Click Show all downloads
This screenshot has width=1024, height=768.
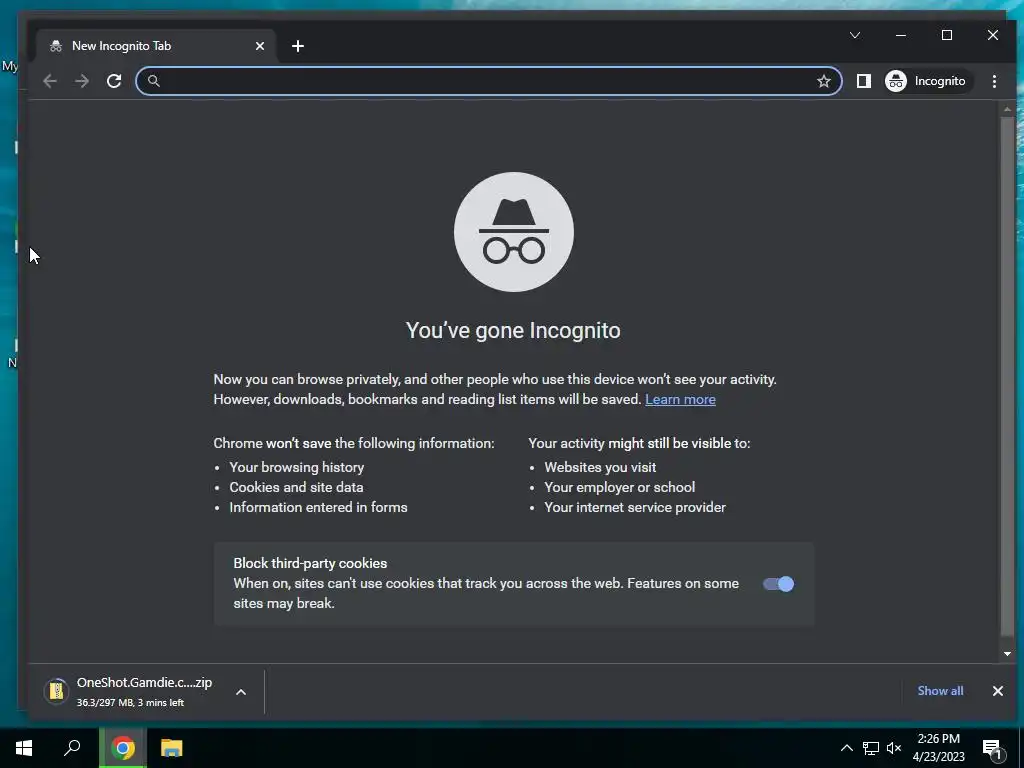(940, 690)
